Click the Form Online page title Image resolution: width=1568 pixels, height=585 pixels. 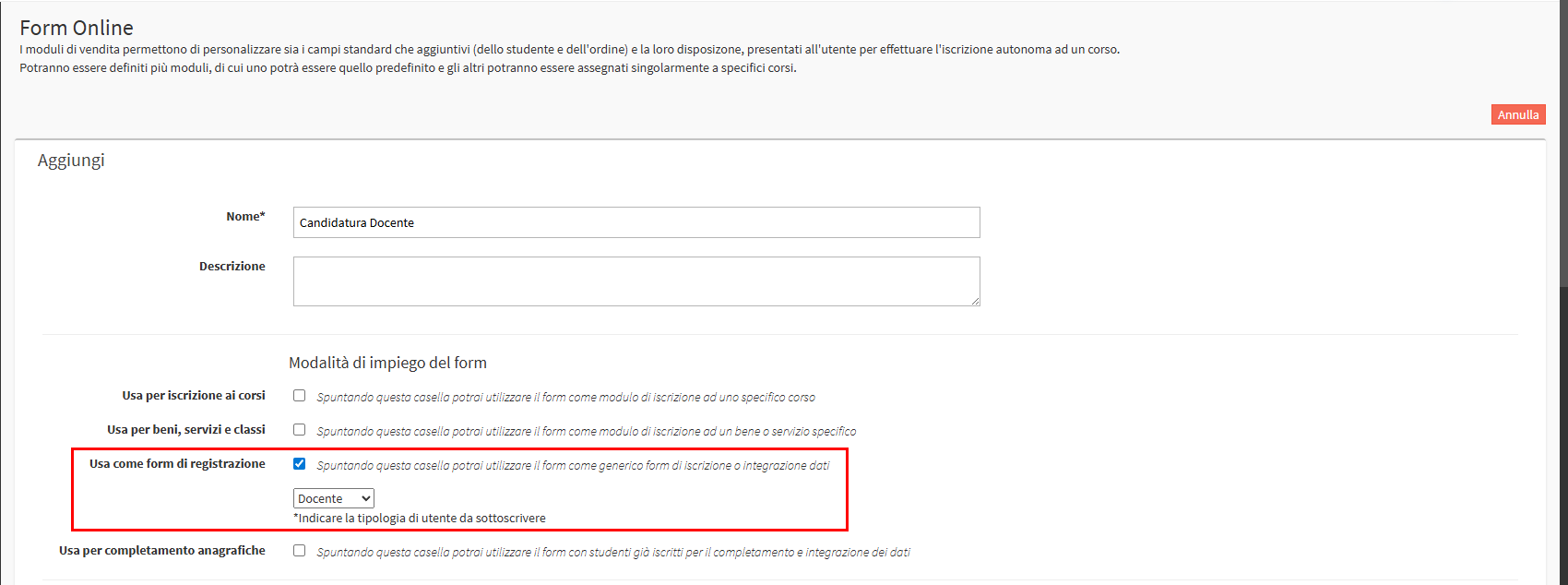77,28
